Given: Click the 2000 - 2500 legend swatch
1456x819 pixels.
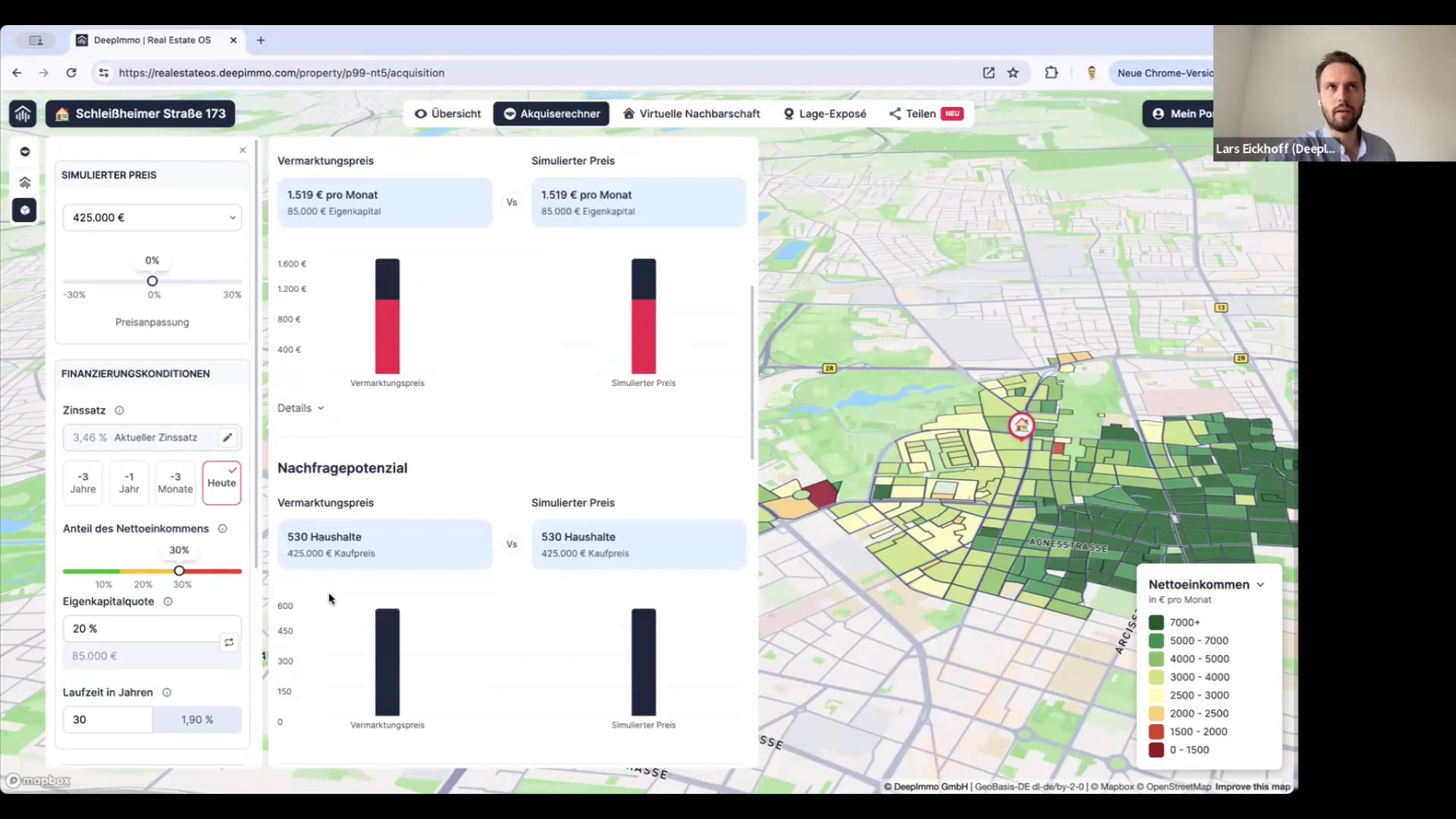Looking at the screenshot, I should click(x=1156, y=714).
